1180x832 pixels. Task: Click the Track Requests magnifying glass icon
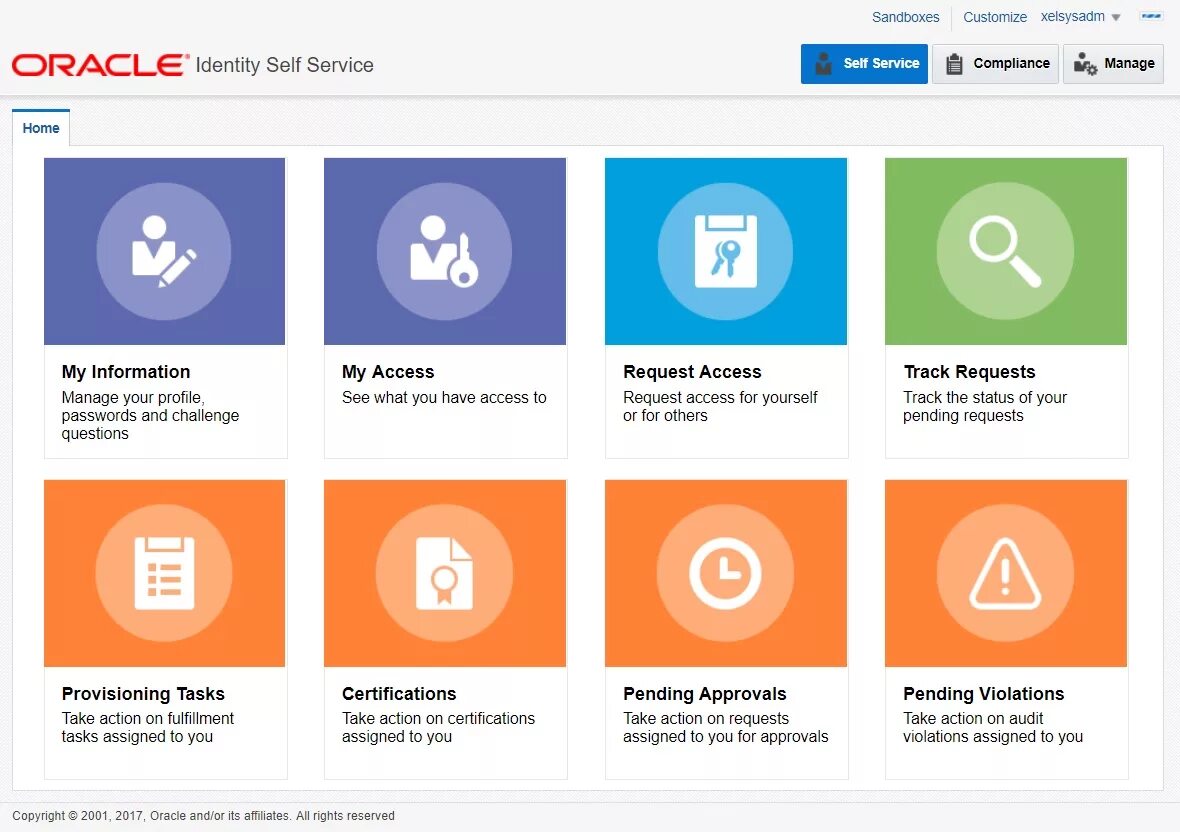1005,251
